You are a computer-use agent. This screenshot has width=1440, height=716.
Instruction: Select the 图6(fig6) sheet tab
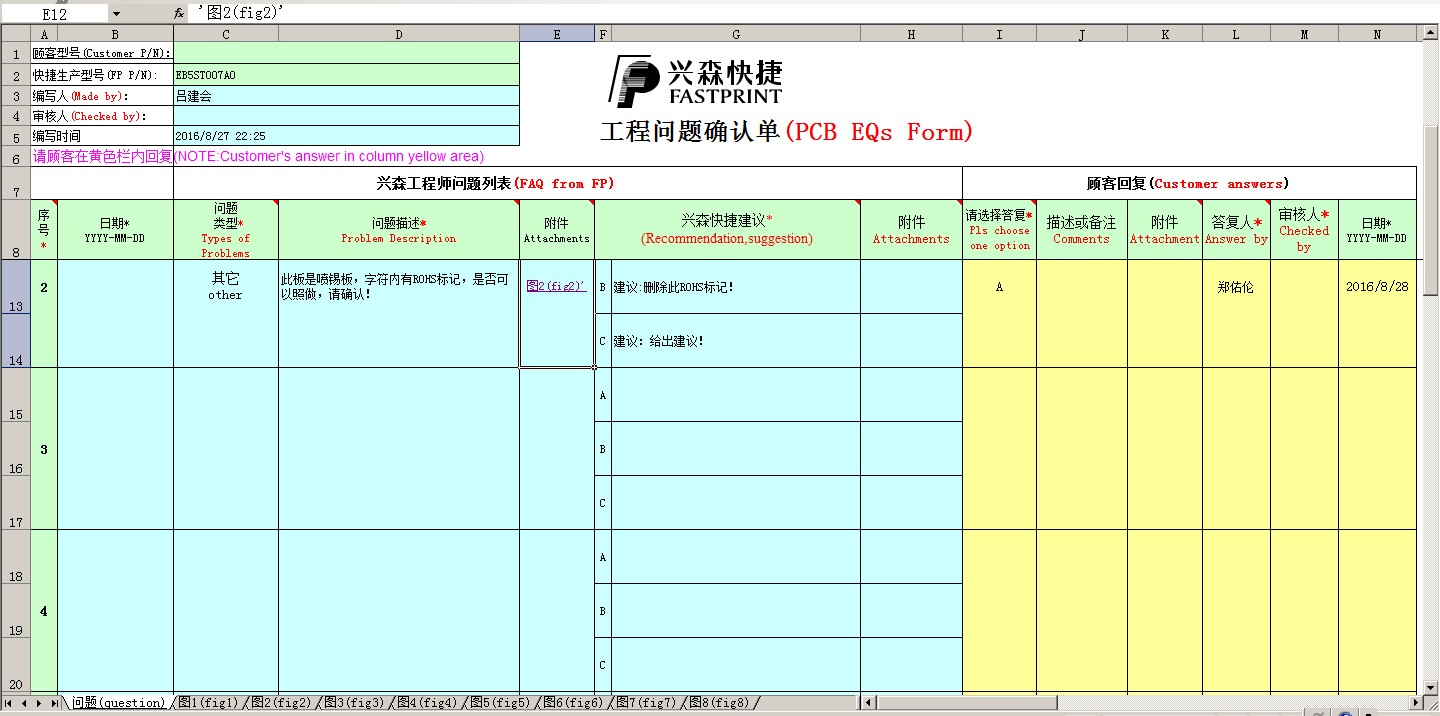[x=572, y=703]
